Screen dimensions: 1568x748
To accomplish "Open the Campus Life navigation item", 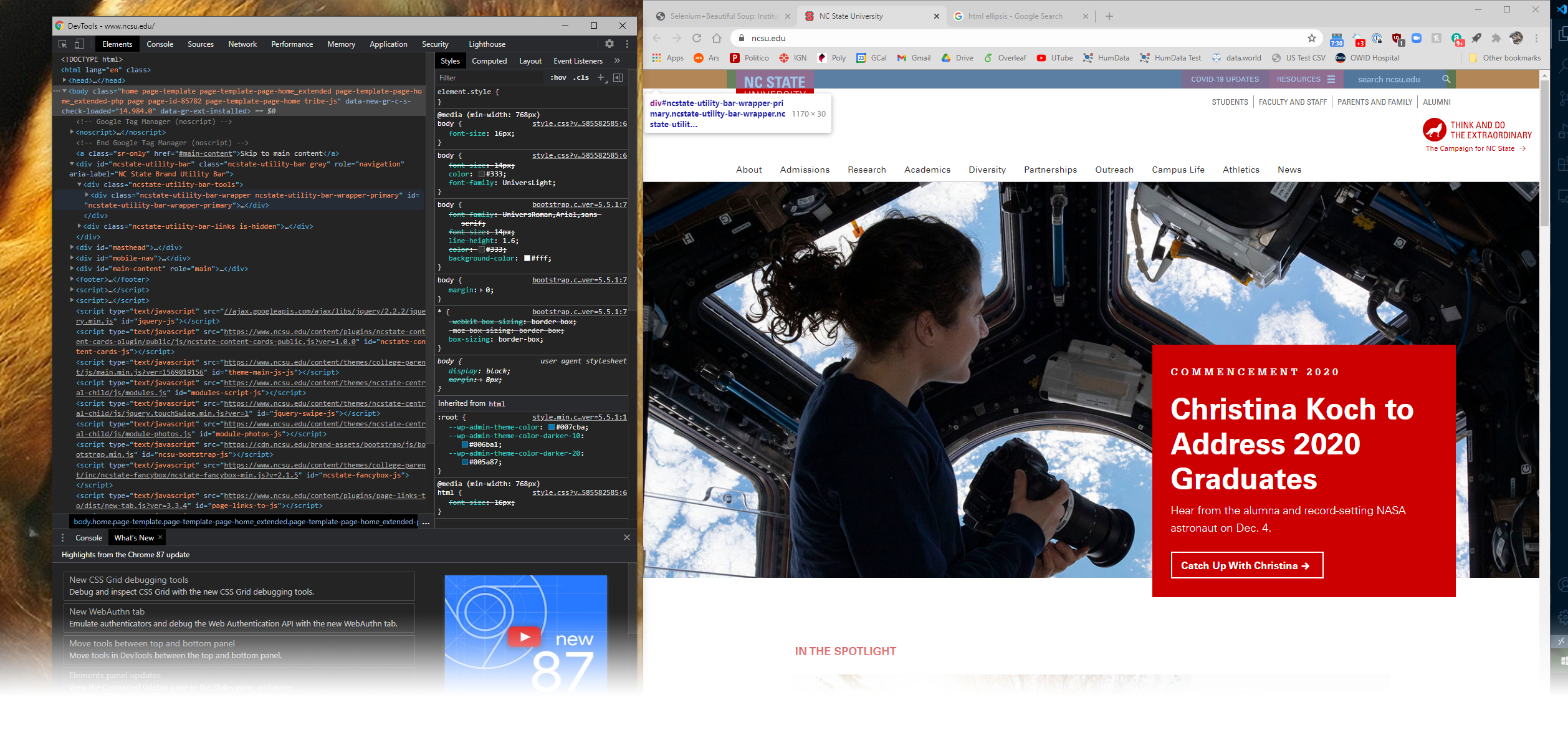I will point(1178,170).
